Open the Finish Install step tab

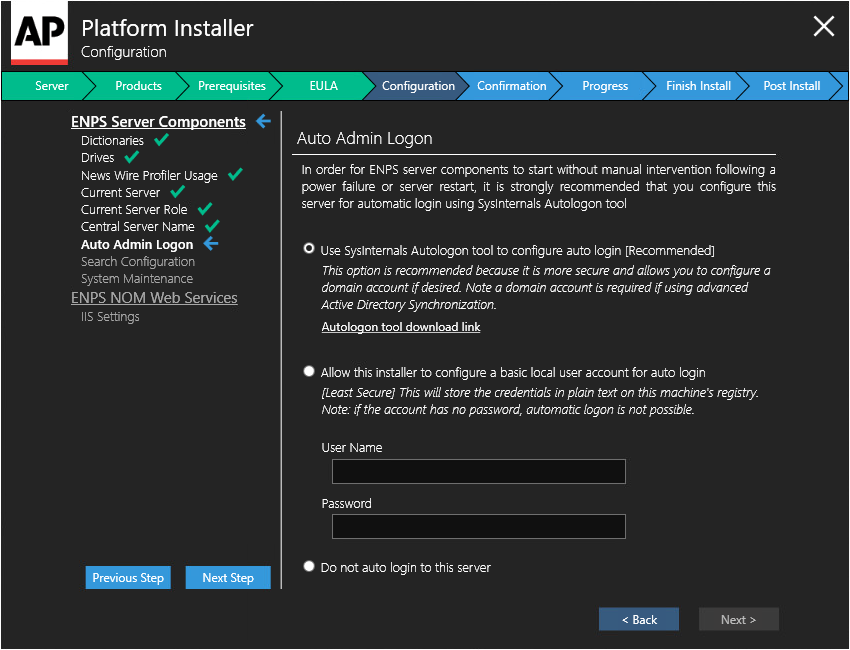(x=698, y=86)
